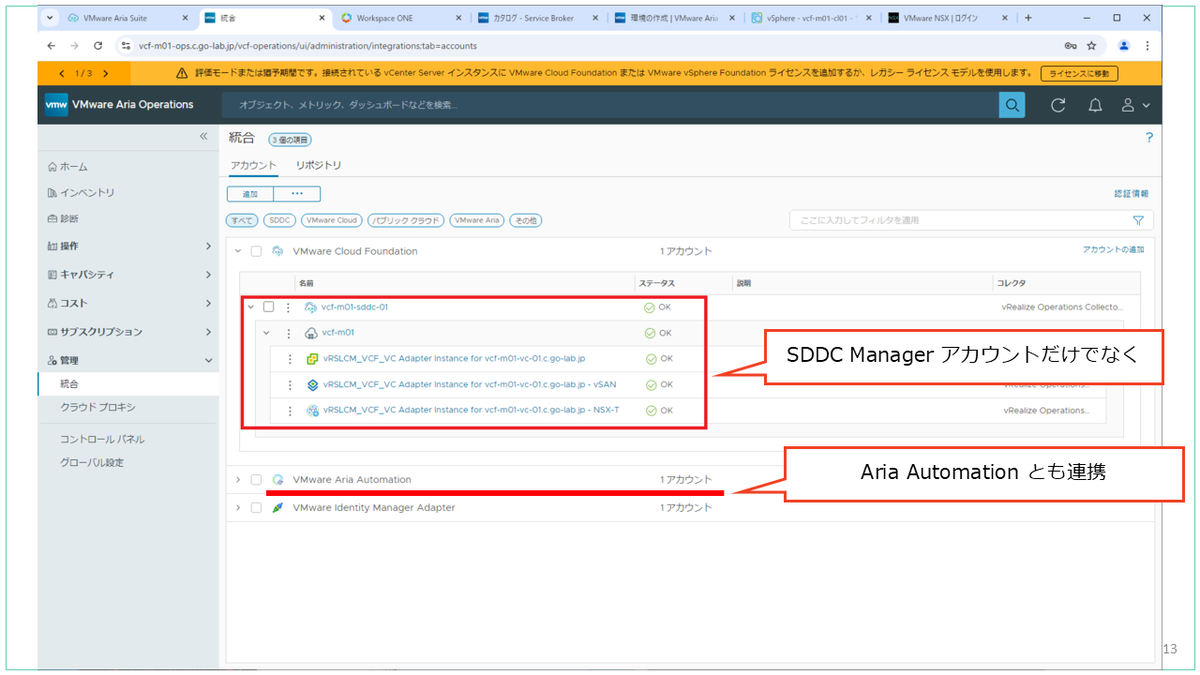Collapse the sidebar with double chevron icon
Viewport: 1200px width, 675px height.
(203, 136)
